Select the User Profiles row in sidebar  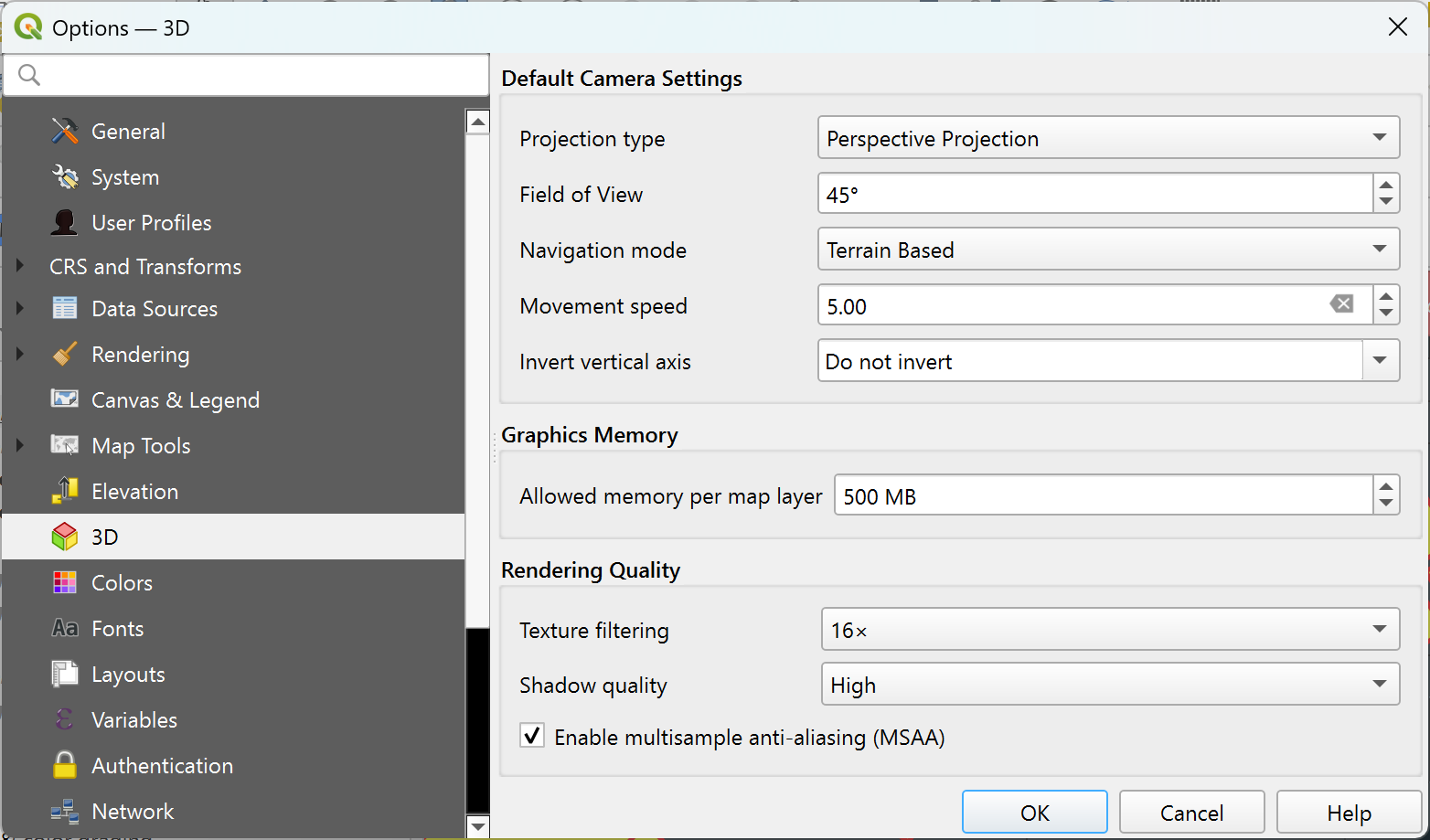pos(233,222)
